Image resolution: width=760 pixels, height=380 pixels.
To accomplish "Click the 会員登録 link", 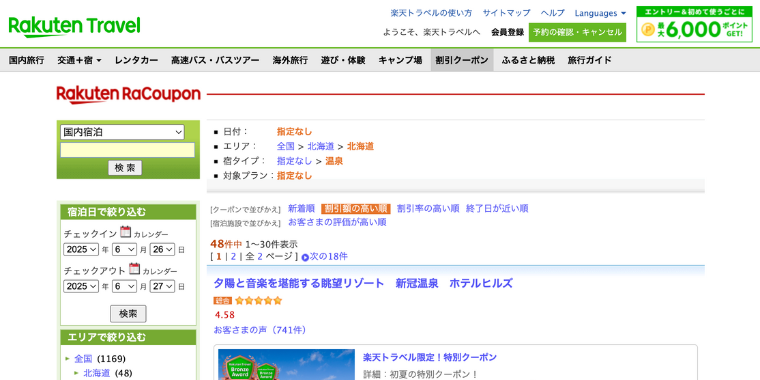I will (x=507, y=32).
